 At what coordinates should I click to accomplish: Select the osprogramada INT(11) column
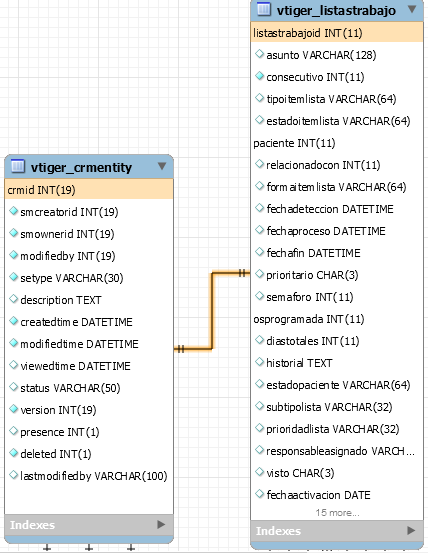(337, 319)
